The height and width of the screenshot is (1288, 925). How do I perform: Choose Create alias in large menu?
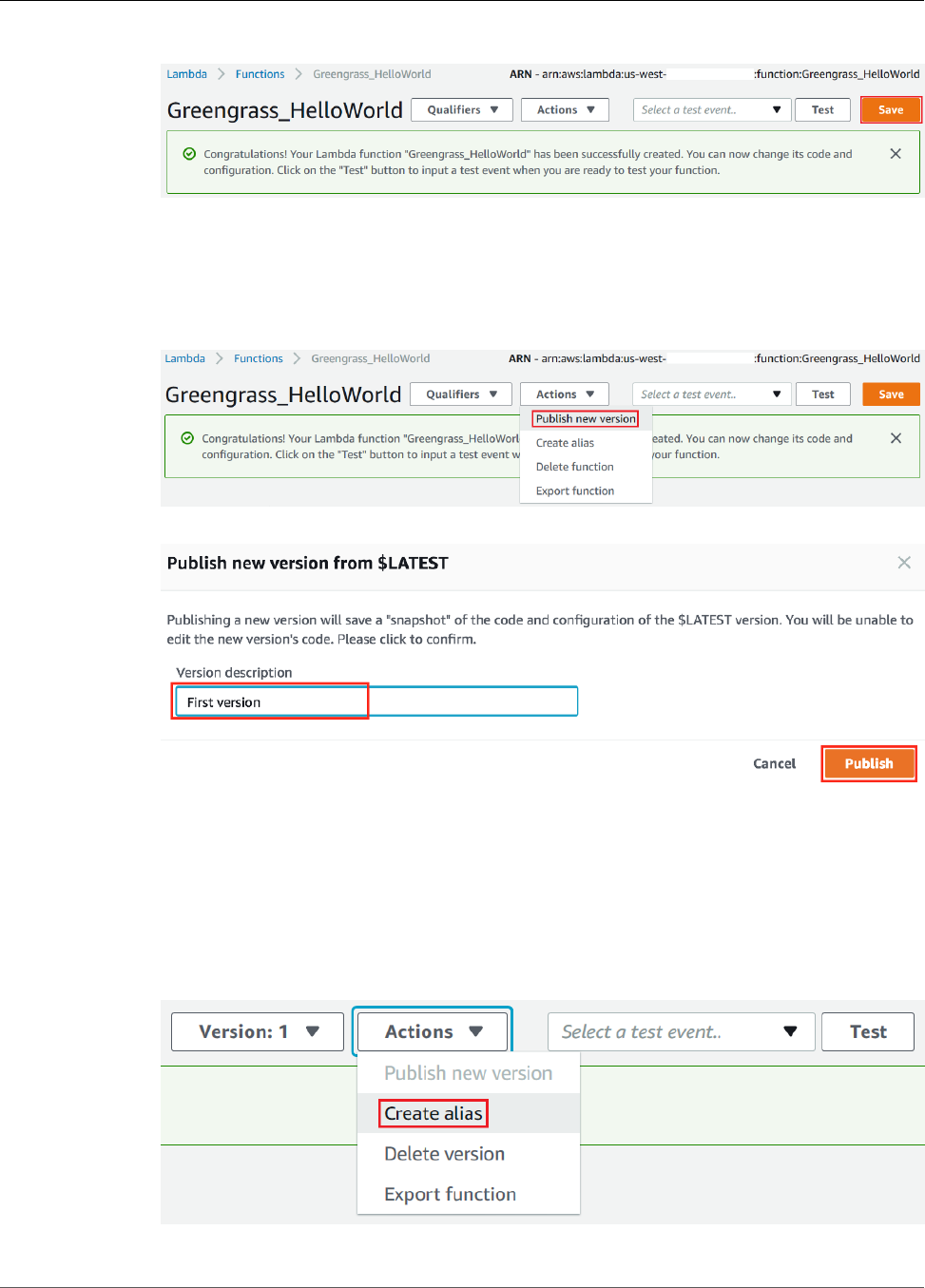pos(434,1113)
